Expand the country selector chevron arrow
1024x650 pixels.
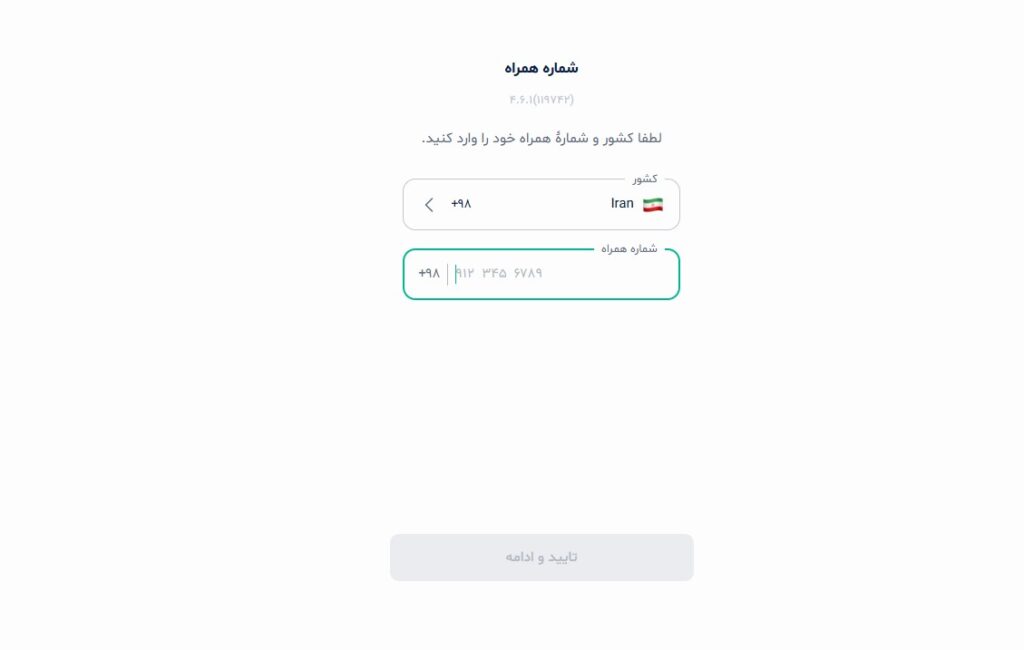[429, 205]
